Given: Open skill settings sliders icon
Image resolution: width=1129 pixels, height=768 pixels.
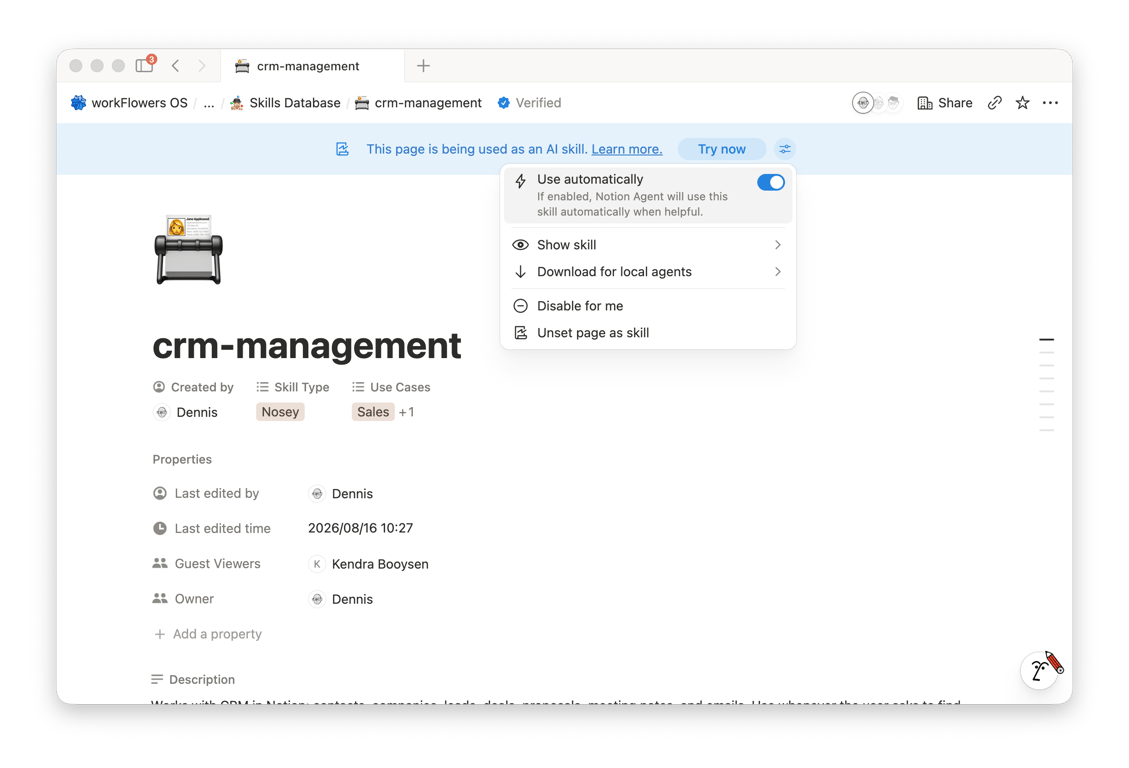Looking at the screenshot, I should pyautogui.click(x=785, y=149).
